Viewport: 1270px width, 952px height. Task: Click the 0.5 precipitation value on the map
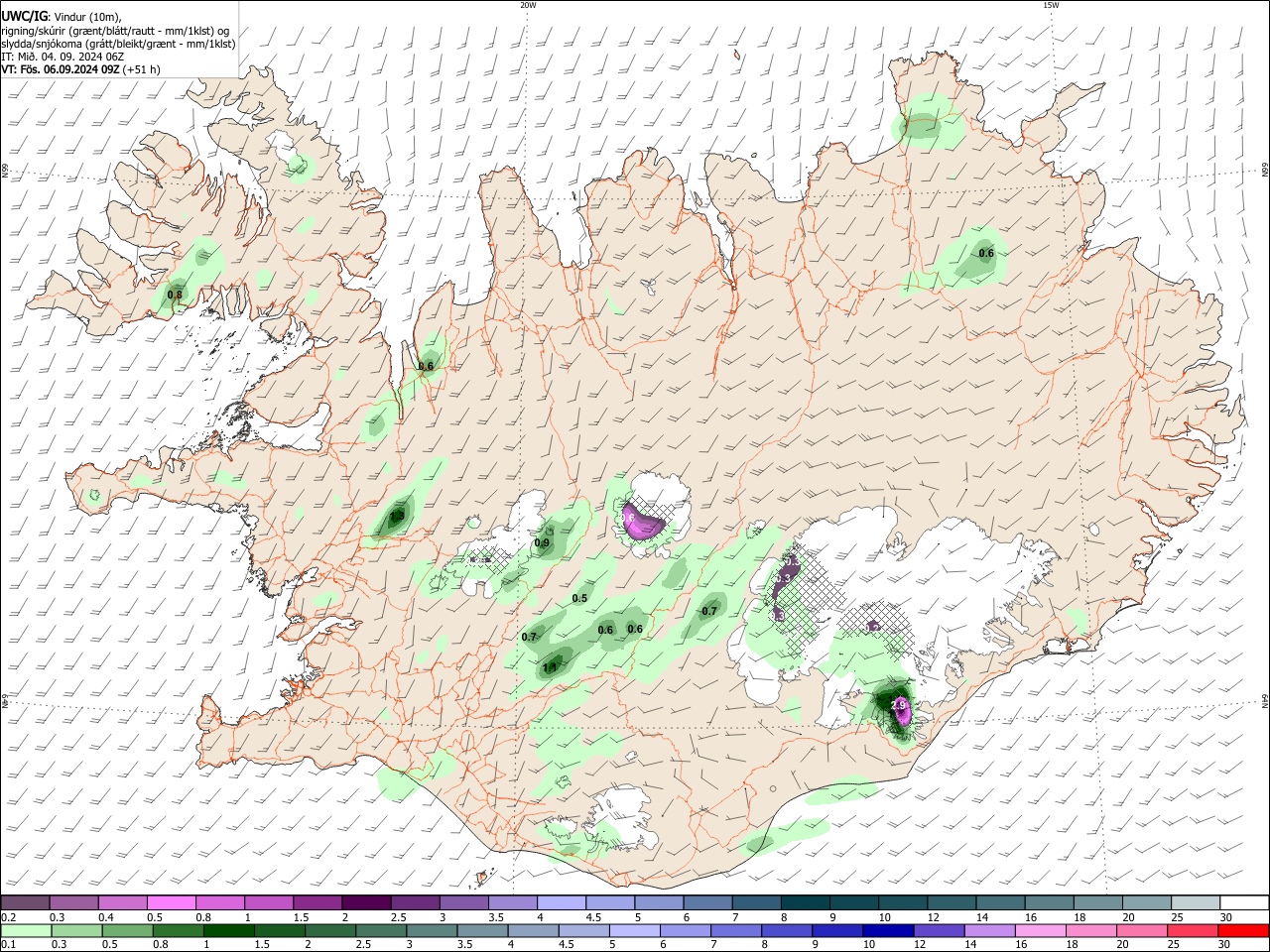579,598
